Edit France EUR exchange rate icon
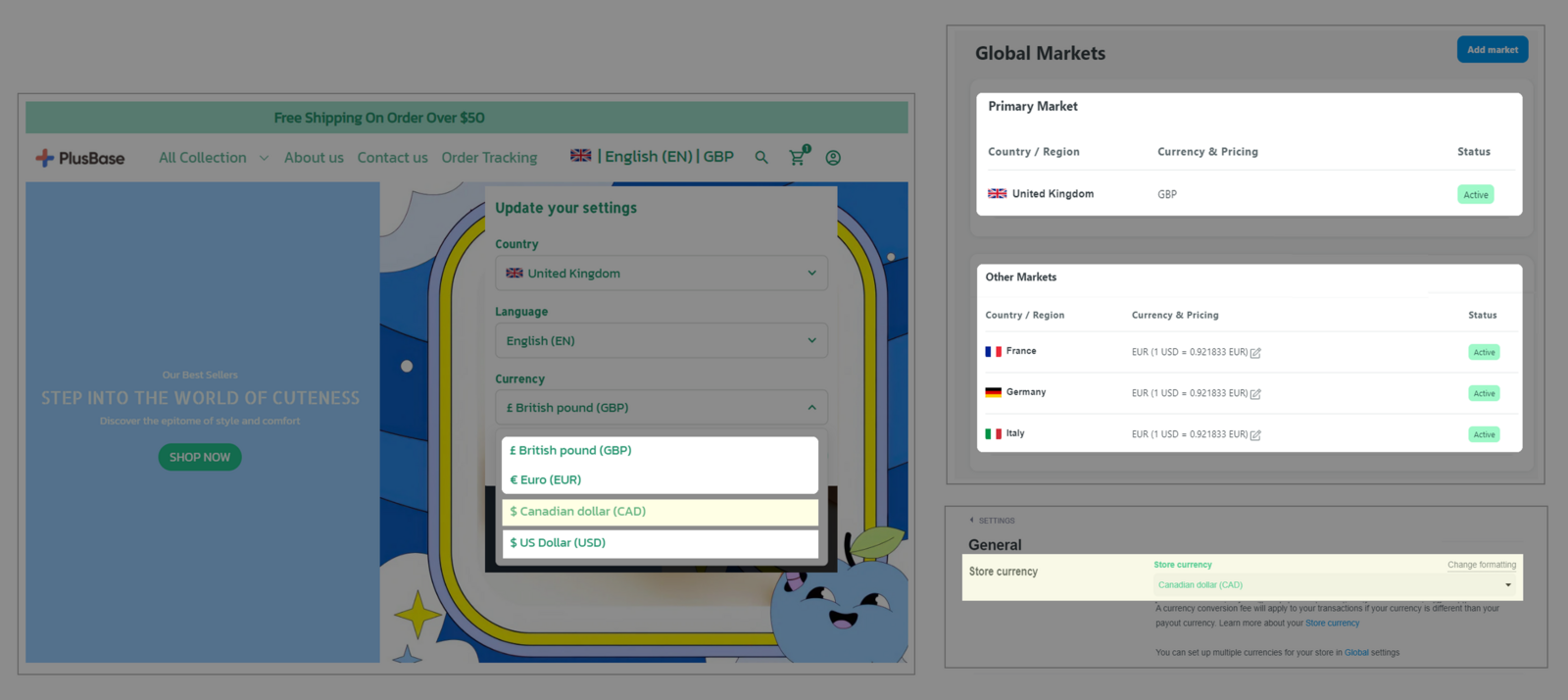The width and height of the screenshot is (1568, 700). pyautogui.click(x=1255, y=353)
